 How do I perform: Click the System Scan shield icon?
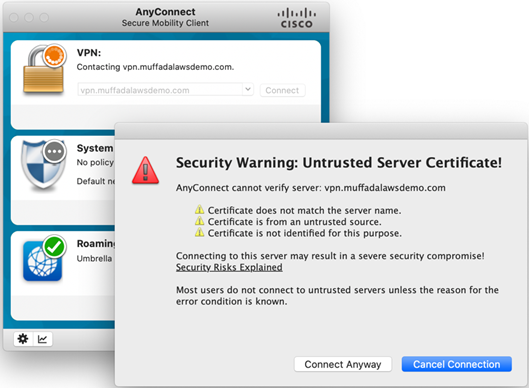click(43, 165)
